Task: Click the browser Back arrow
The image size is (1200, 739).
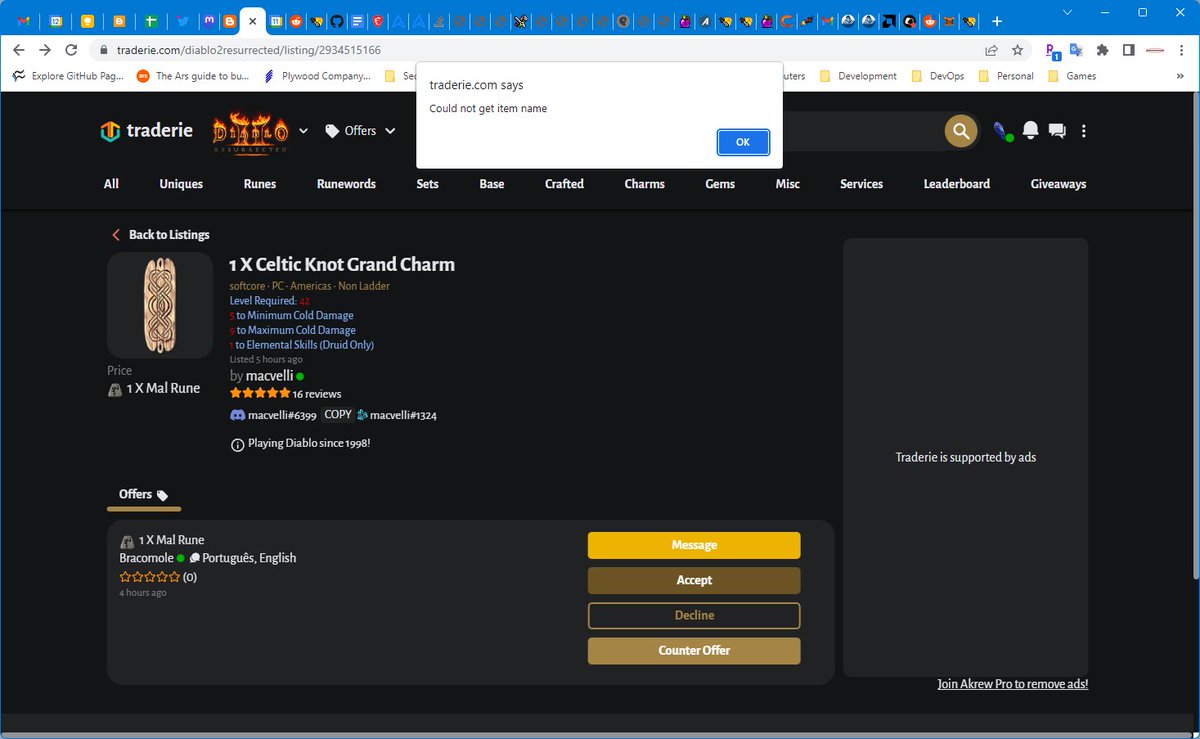Action: (x=19, y=50)
